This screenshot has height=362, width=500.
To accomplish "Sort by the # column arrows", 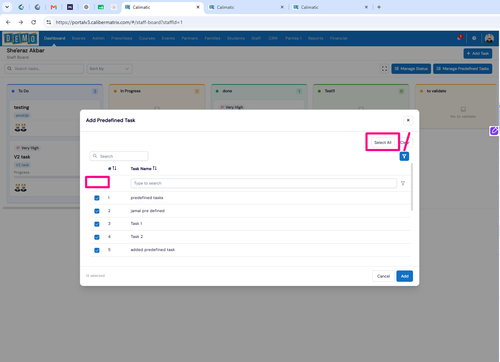I will [x=114, y=168].
